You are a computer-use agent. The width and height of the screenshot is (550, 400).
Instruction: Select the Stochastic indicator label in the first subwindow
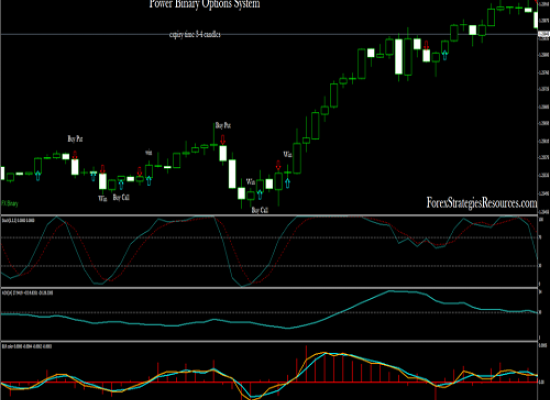(x=18, y=220)
